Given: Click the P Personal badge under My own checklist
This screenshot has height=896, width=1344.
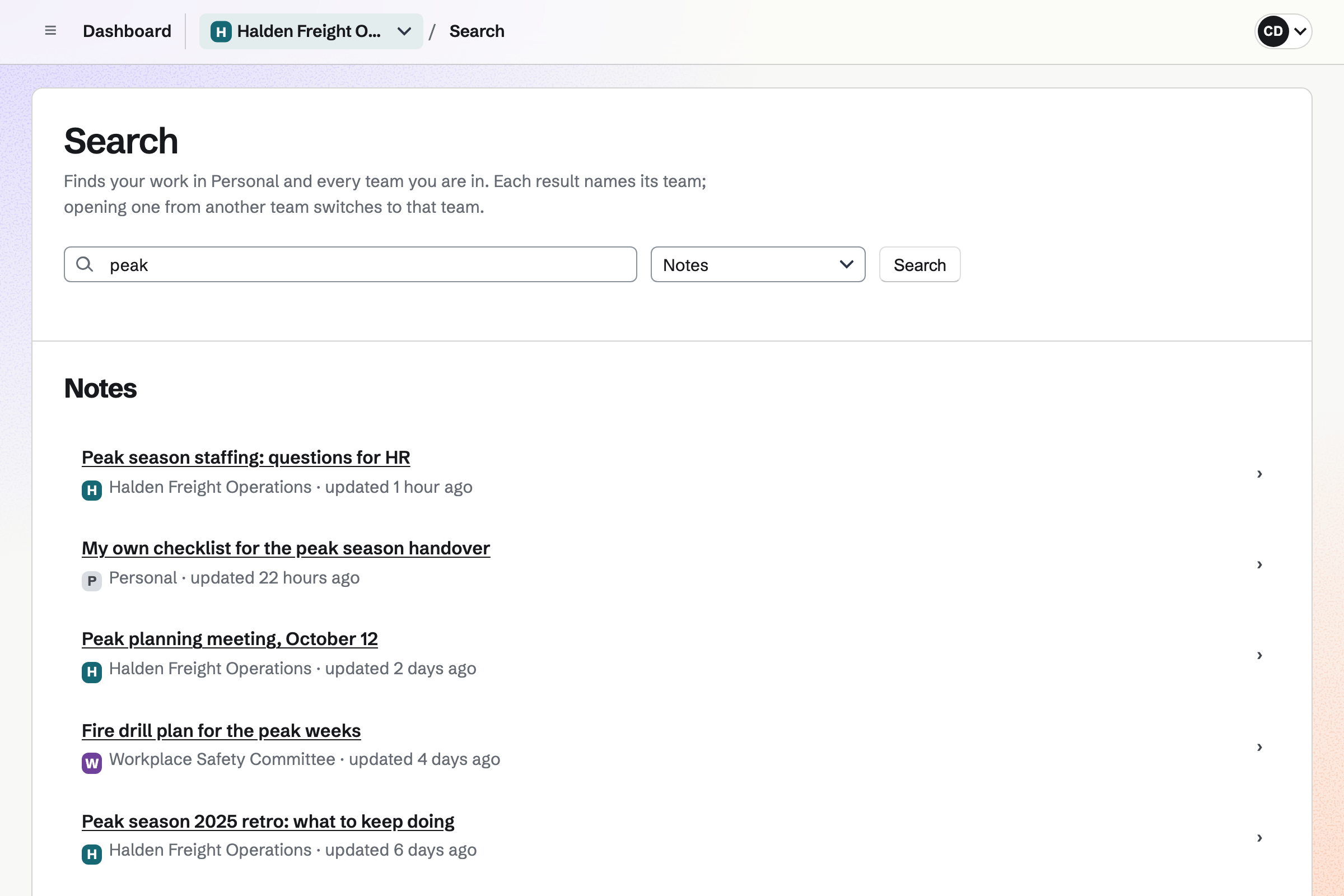Looking at the screenshot, I should [91, 581].
